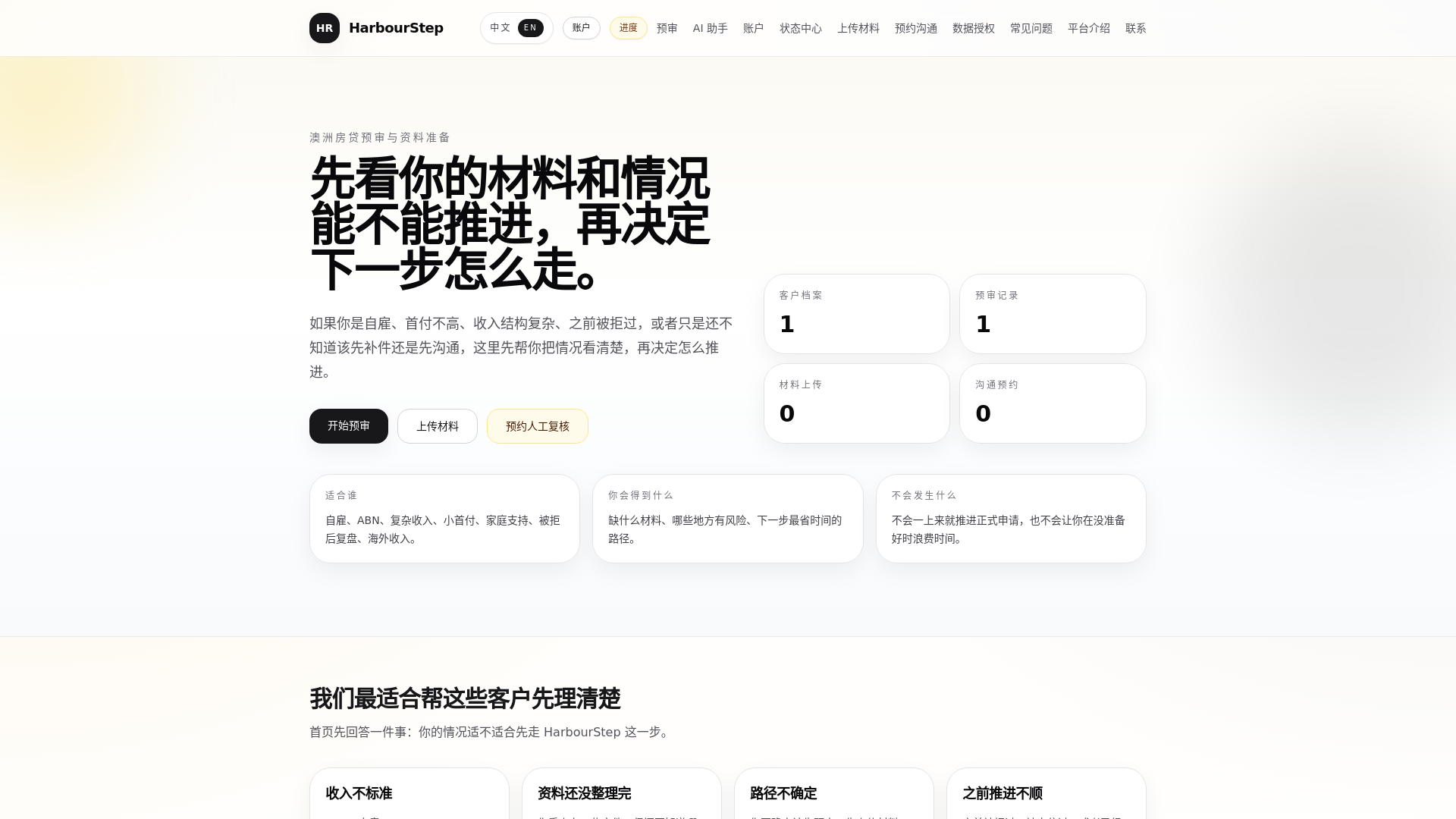Click the 澳洲房贷预审与资料准备 subtitle
Screen dimensions: 1456x819
pyautogui.click(x=380, y=137)
